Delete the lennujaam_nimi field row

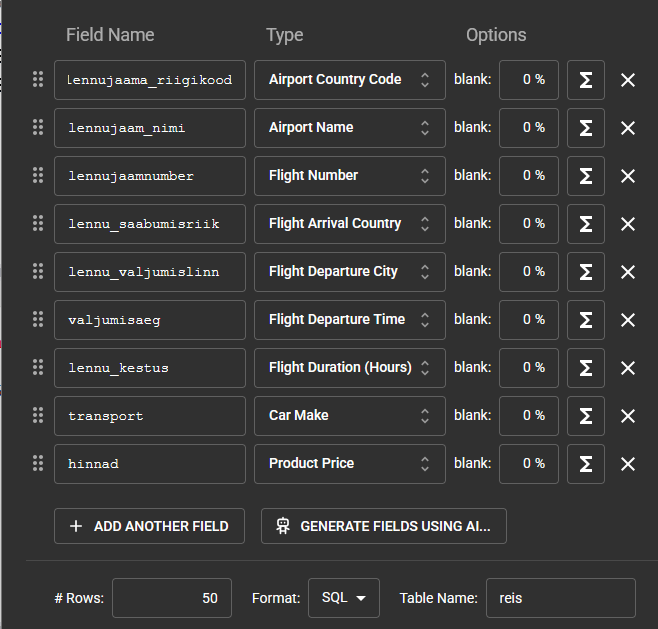pos(628,128)
